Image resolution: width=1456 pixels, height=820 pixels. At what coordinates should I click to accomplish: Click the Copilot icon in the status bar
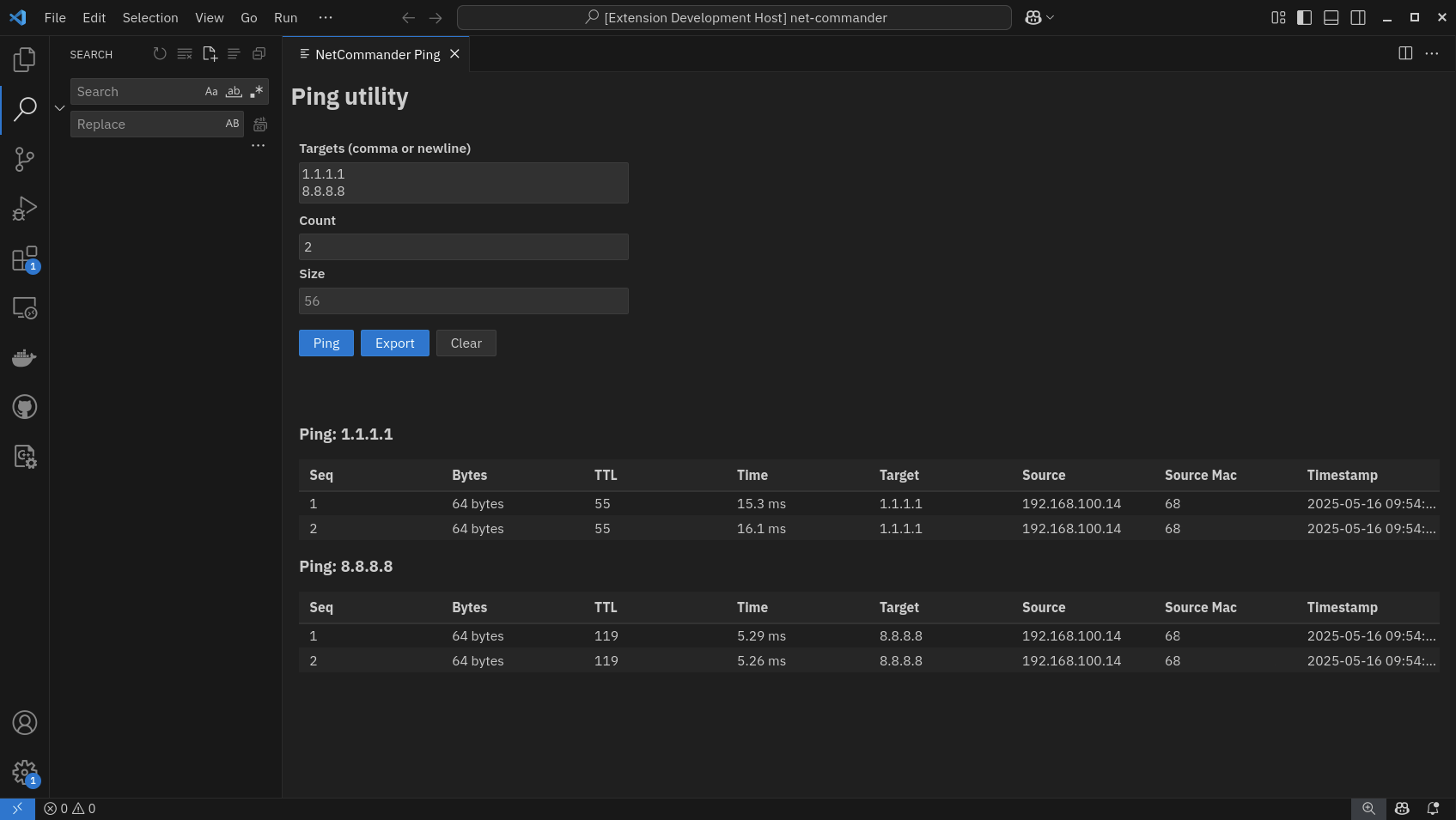(1401, 808)
